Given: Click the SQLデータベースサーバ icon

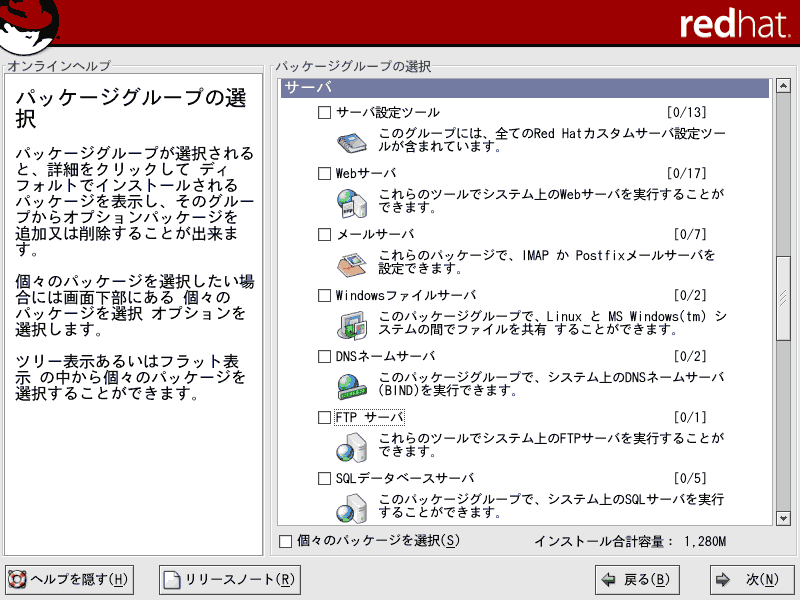Looking at the screenshot, I should pyautogui.click(x=352, y=508).
